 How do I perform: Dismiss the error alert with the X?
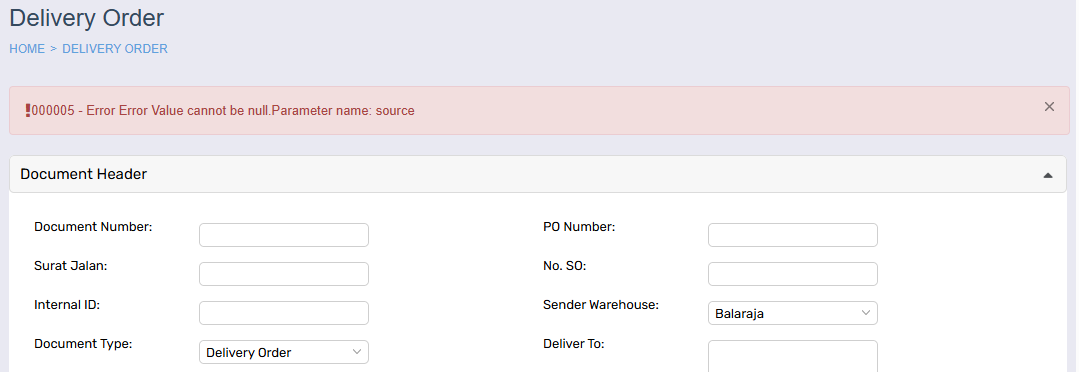(1049, 107)
